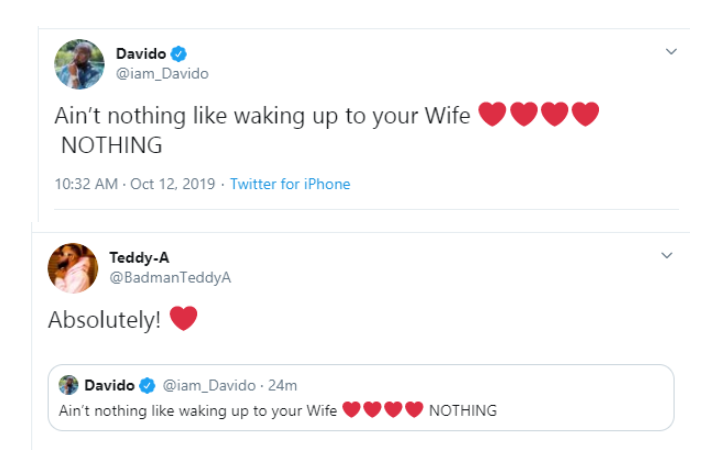
Task: Click the bold "Davido" name in top tweet
Action: tap(139, 54)
